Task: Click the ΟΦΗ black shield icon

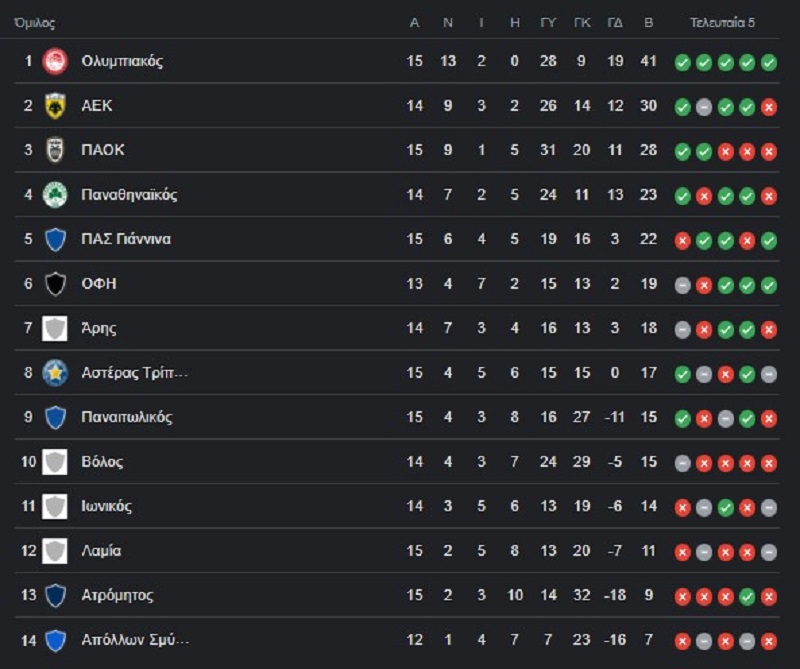Action: coord(55,284)
